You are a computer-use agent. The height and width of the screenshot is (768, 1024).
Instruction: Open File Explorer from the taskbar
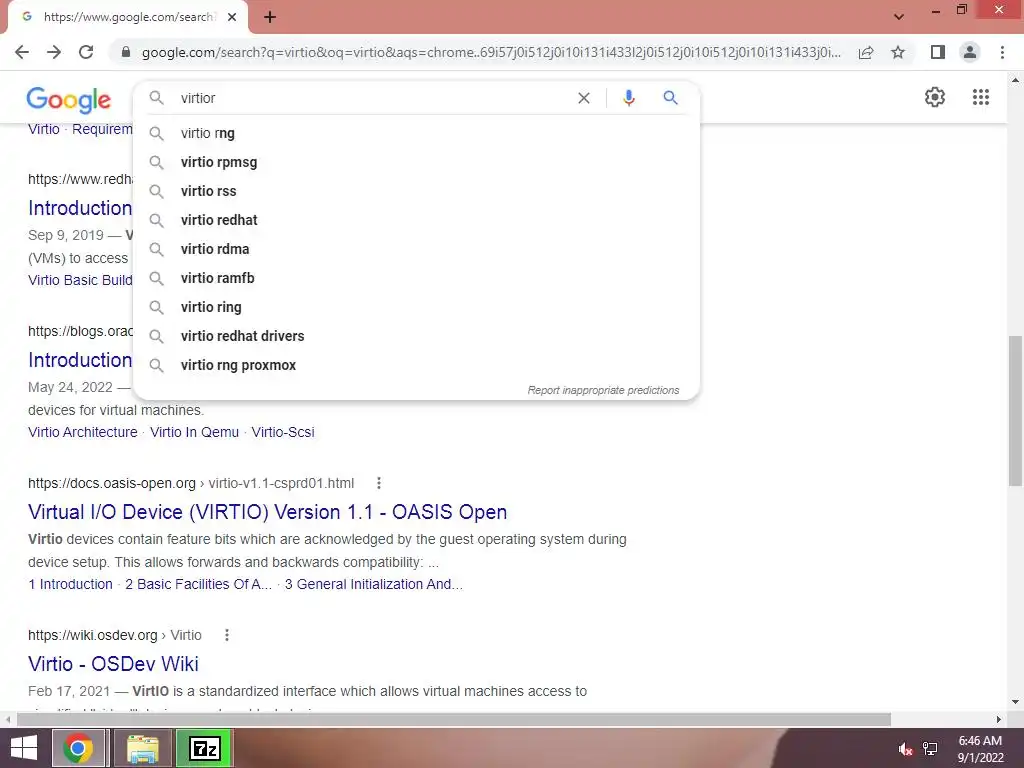[143, 748]
